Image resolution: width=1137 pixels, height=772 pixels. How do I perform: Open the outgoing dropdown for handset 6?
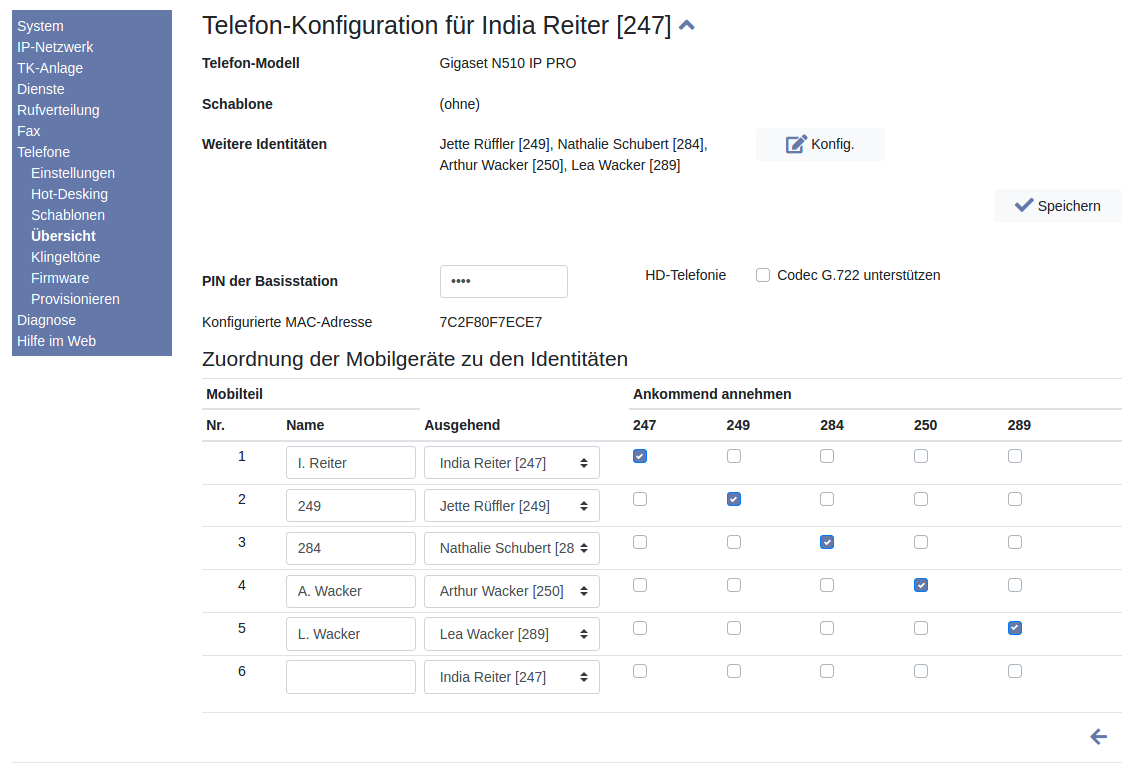click(511, 677)
